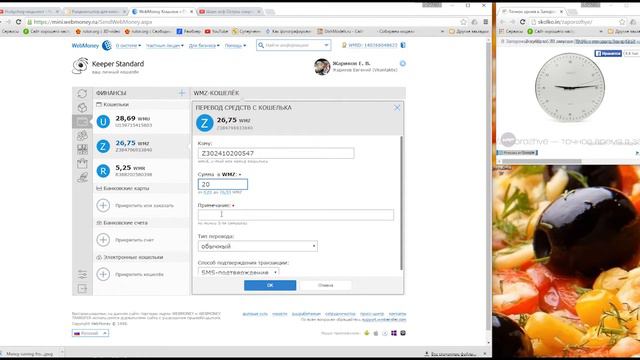
Task: Click the Facebook like button on the clock page
Action: 608,53
